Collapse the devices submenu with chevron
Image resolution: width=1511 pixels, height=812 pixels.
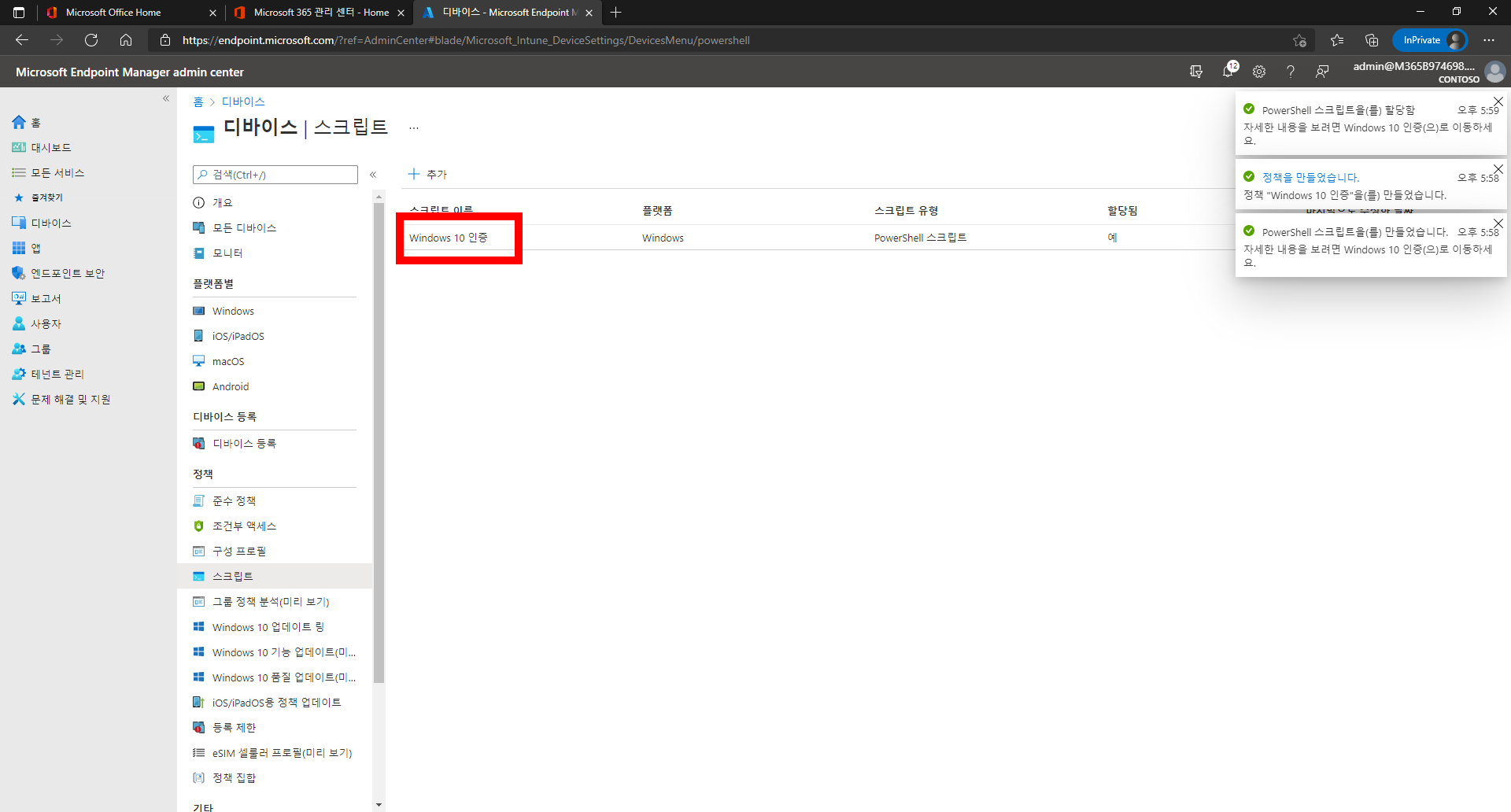tap(373, 175)
